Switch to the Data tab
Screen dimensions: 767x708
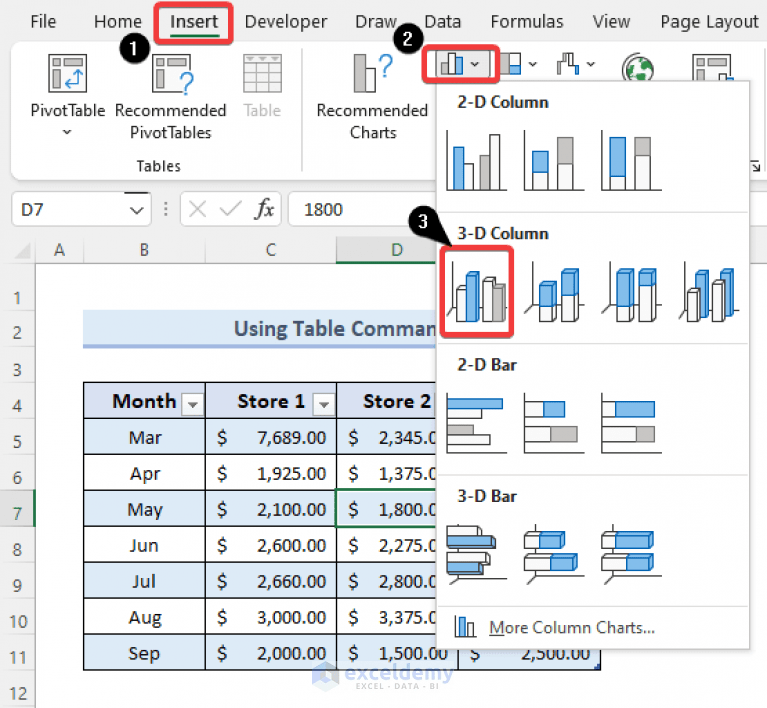[x=443, y=22]
